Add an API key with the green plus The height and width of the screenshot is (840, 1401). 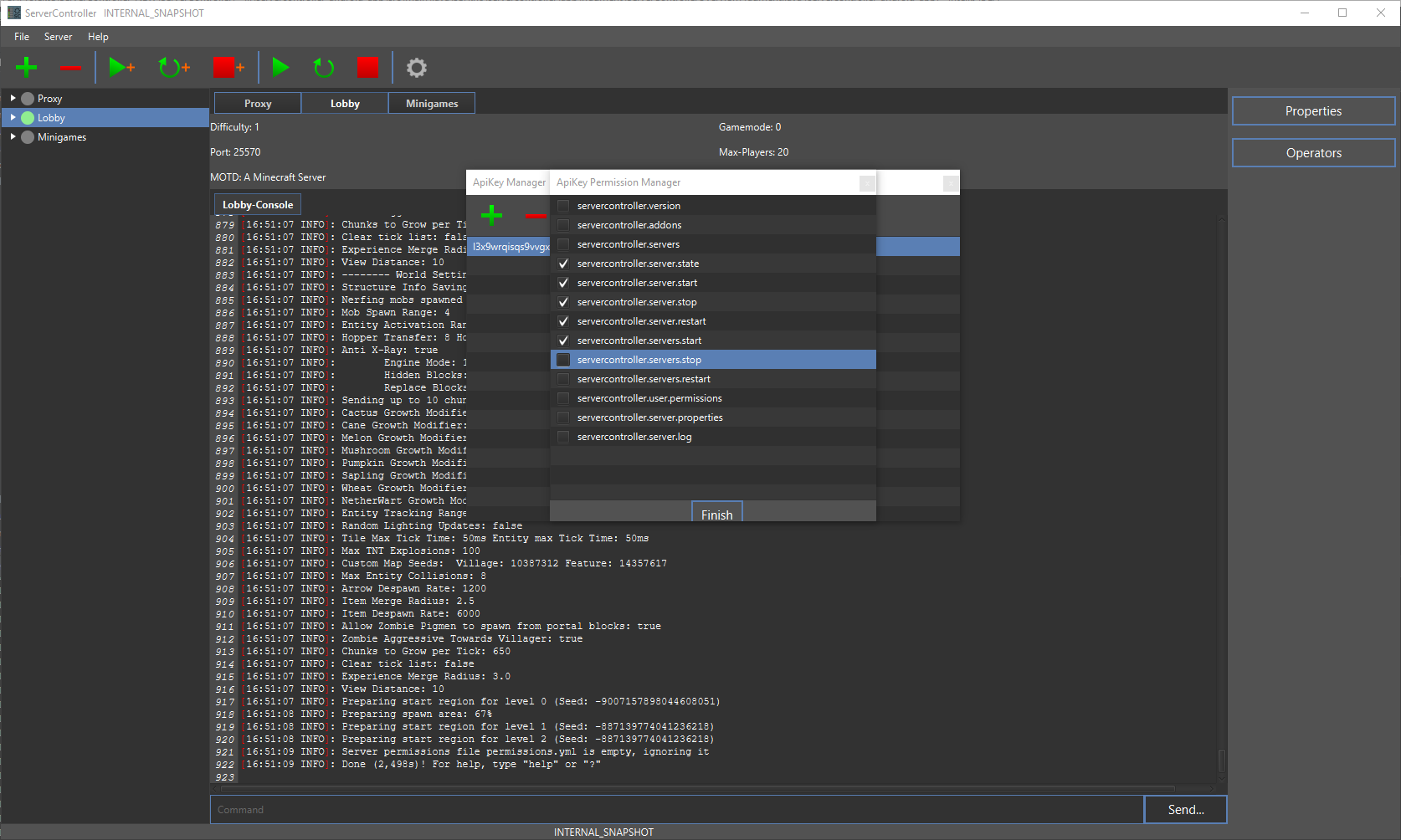491,216
